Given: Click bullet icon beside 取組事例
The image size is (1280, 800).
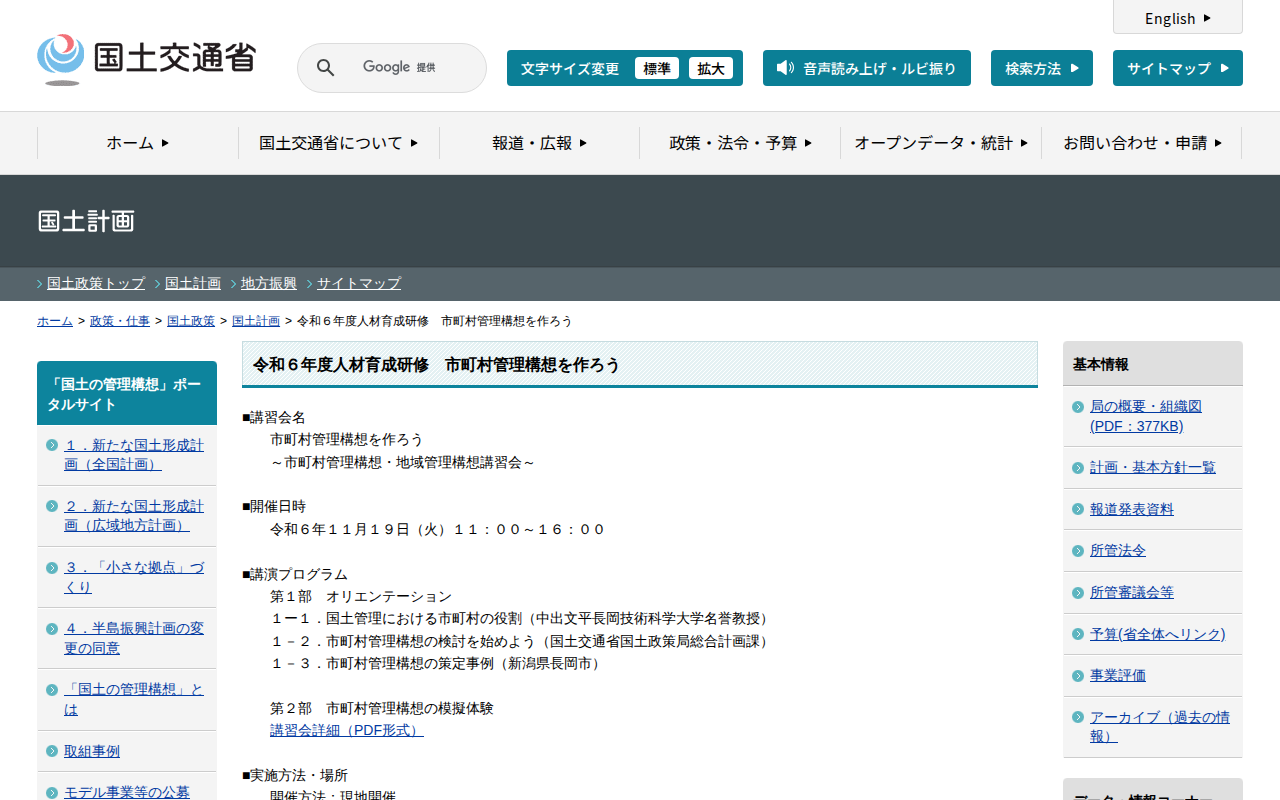Looking at the screenshot, I should [51, 751].
